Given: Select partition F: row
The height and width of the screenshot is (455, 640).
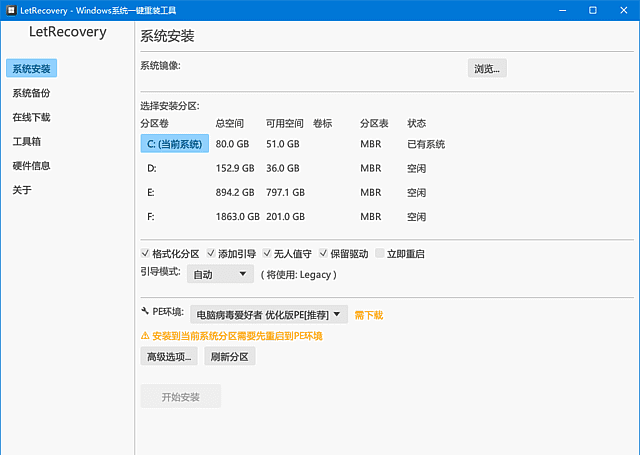Looking at the screenshot, I should click(151, 216).
